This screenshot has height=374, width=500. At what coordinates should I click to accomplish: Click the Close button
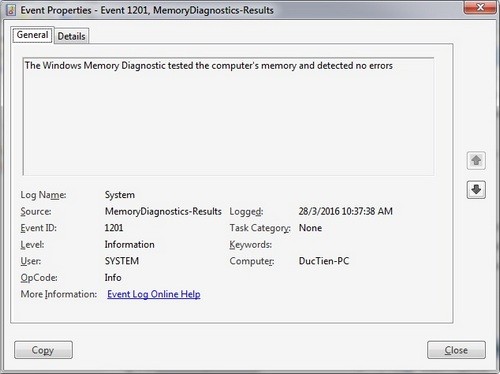[456, 350]
